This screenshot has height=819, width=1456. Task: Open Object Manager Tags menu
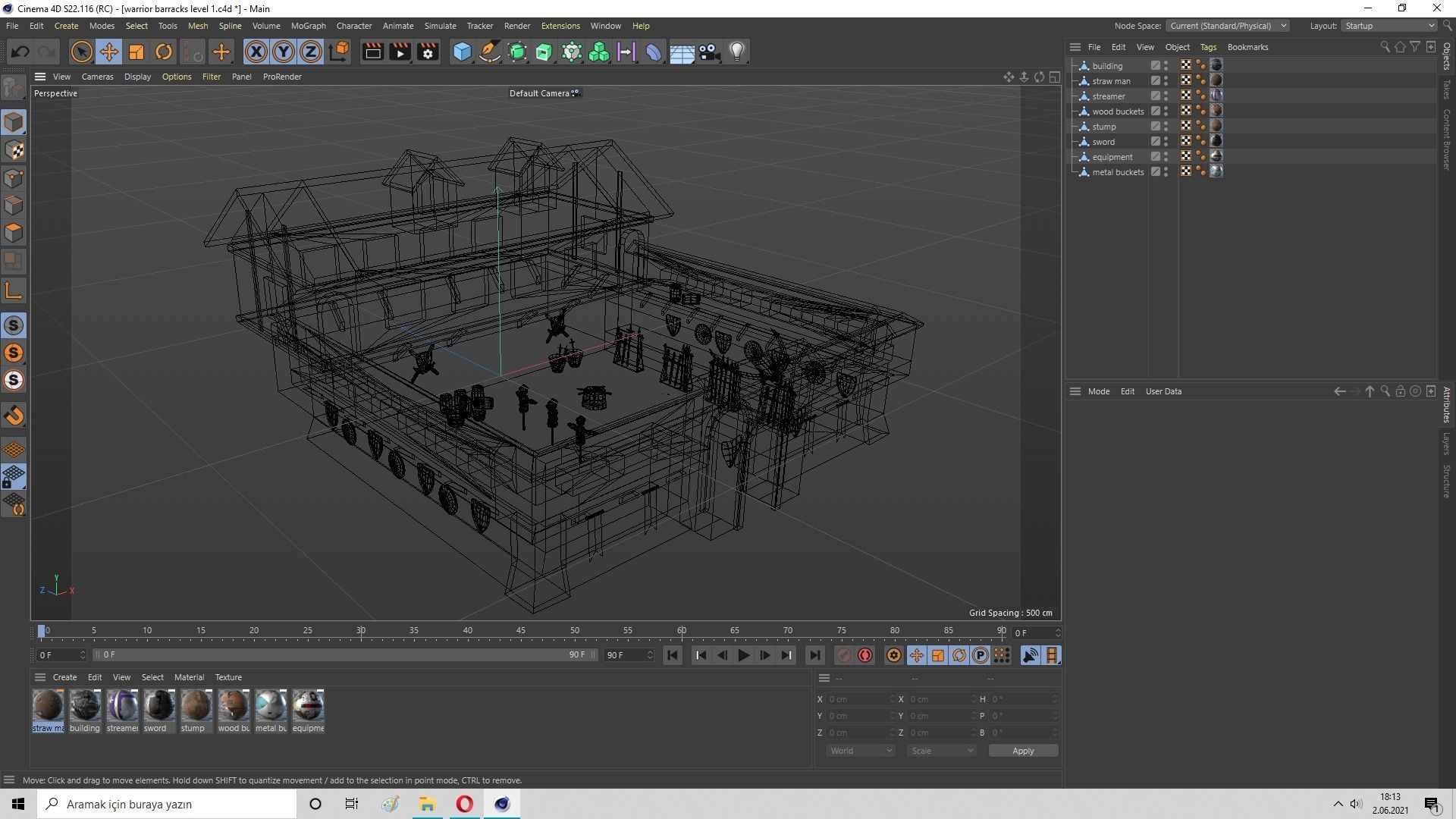pos(1208,47)
